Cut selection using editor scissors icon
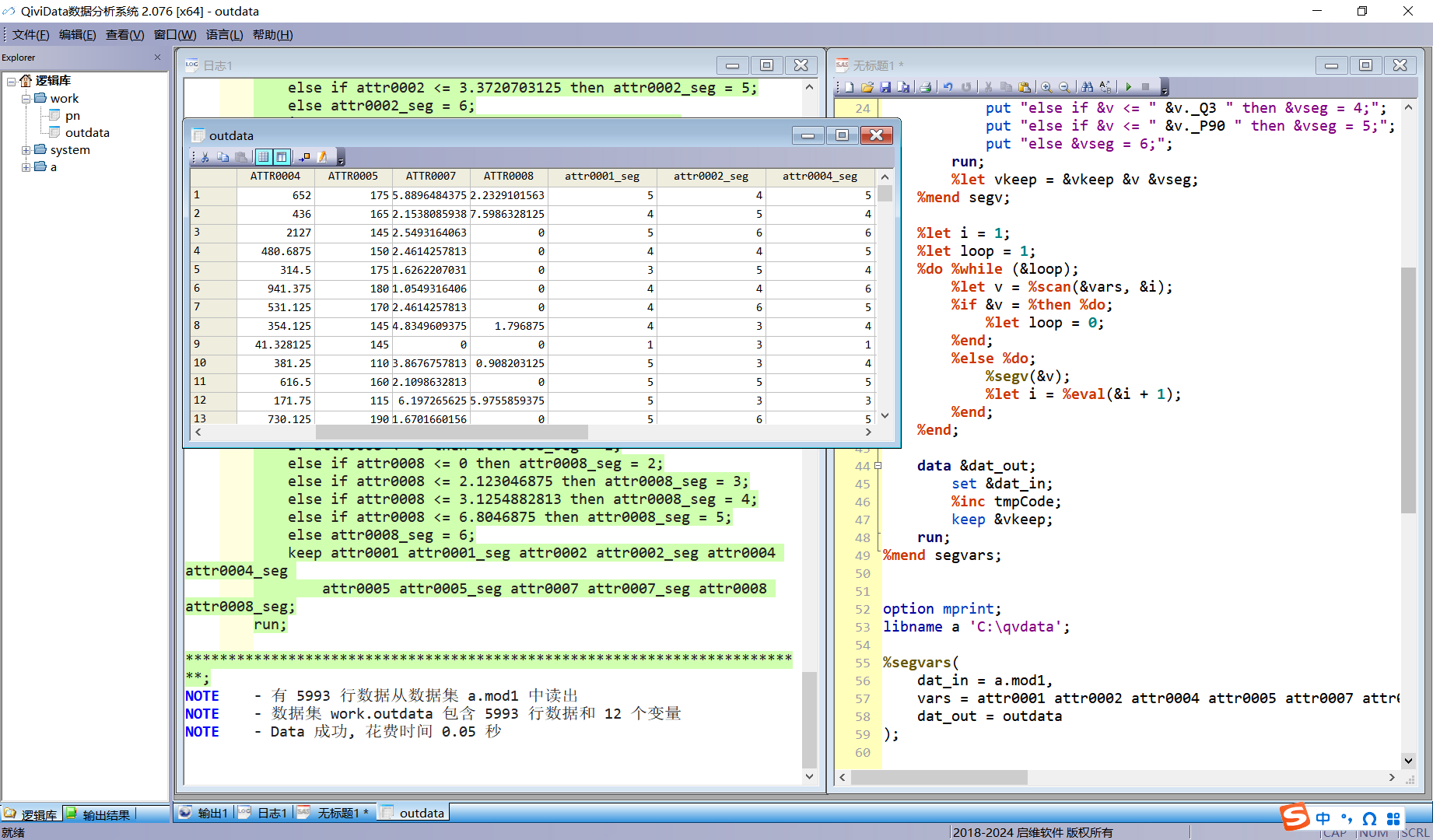Screen dimensions: 1433x840 tap(988, 87)
